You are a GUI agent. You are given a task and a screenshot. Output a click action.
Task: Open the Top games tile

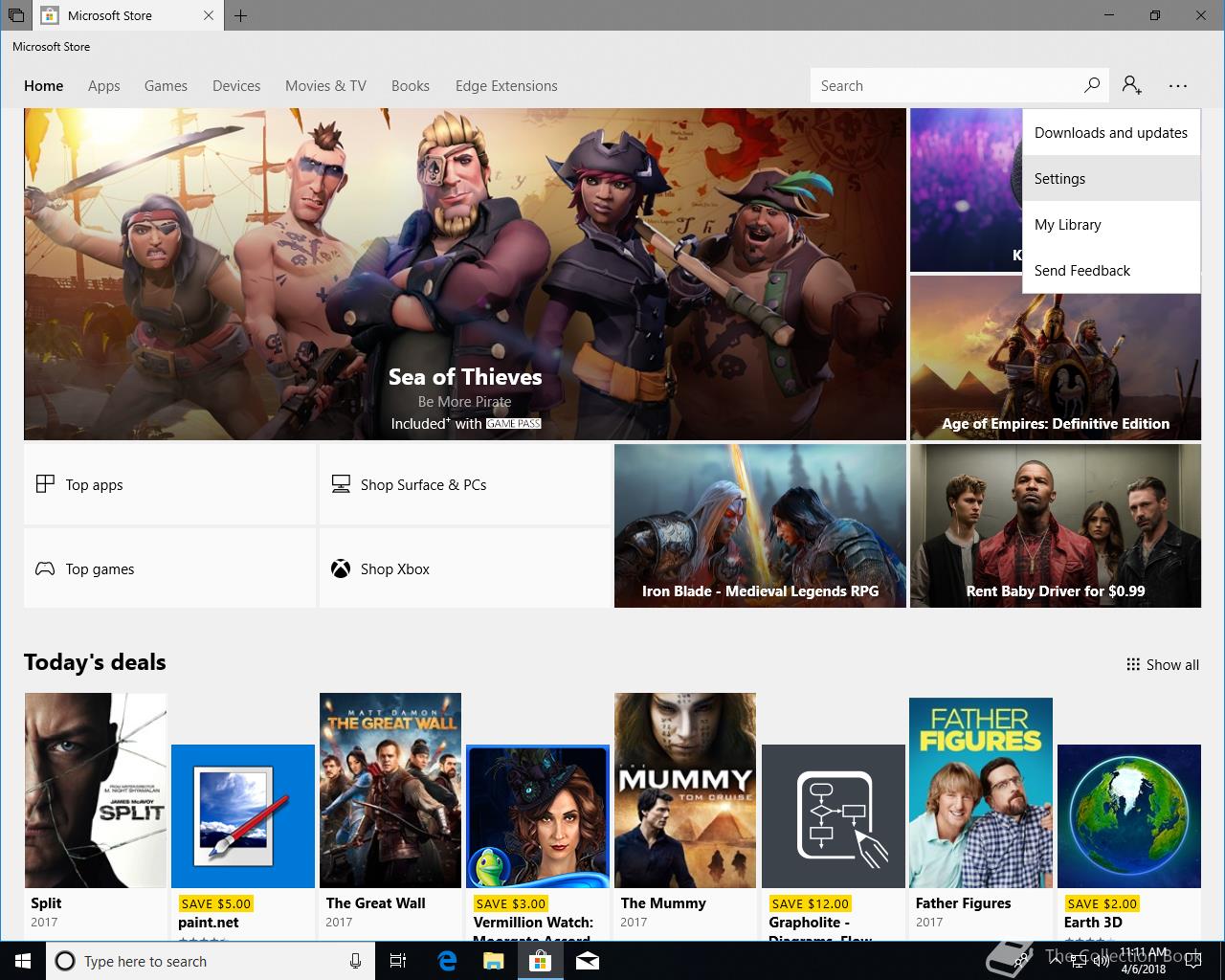point(169,568)
